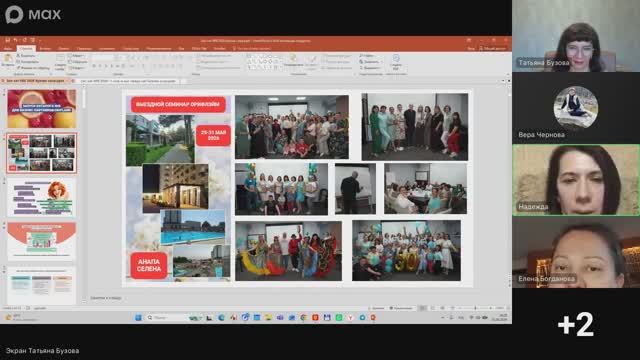Click Найти in the editing group
640x360 pixels.
[368, 56]
